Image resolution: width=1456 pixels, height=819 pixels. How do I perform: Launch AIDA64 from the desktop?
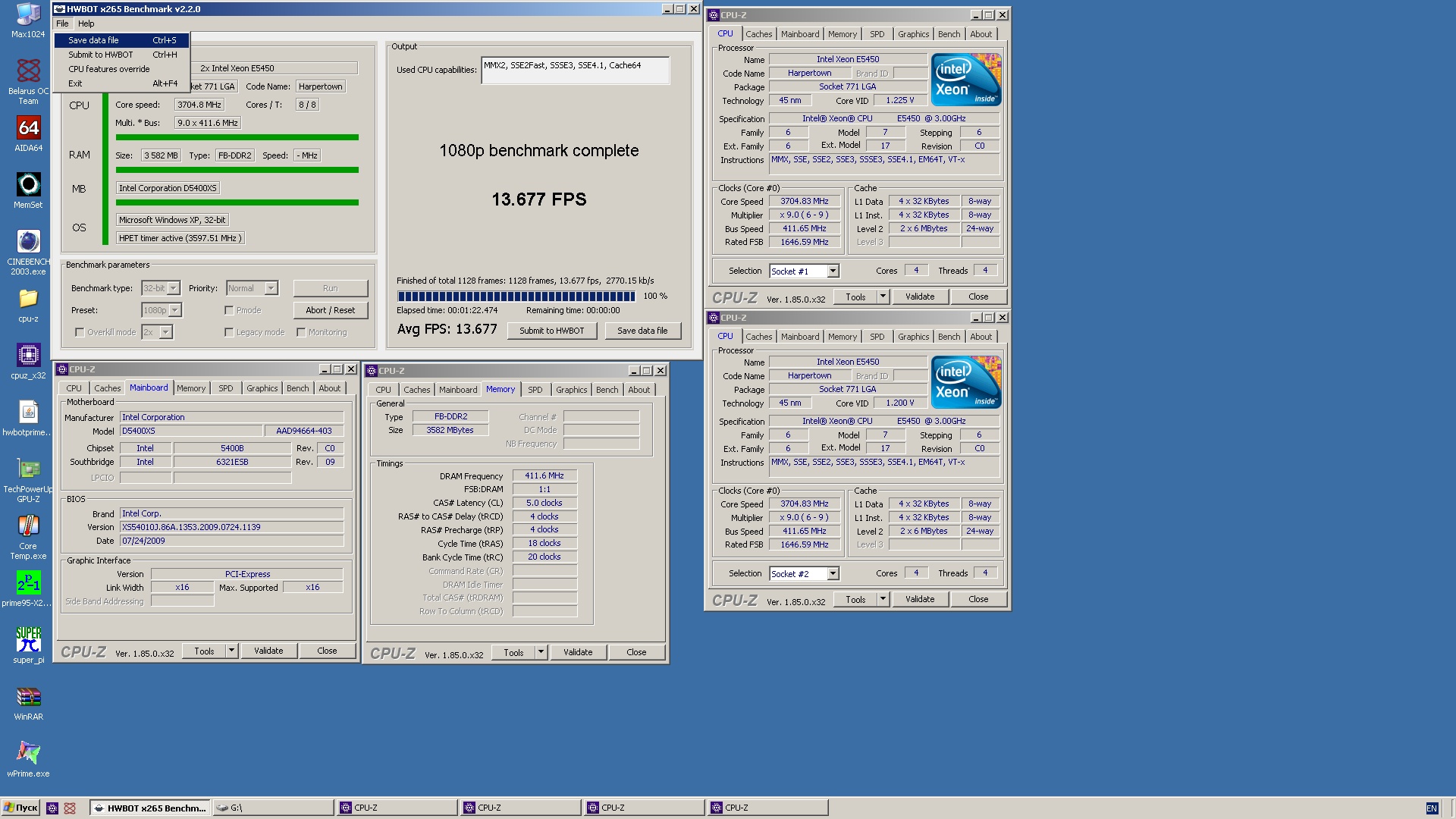coord(28,134)
